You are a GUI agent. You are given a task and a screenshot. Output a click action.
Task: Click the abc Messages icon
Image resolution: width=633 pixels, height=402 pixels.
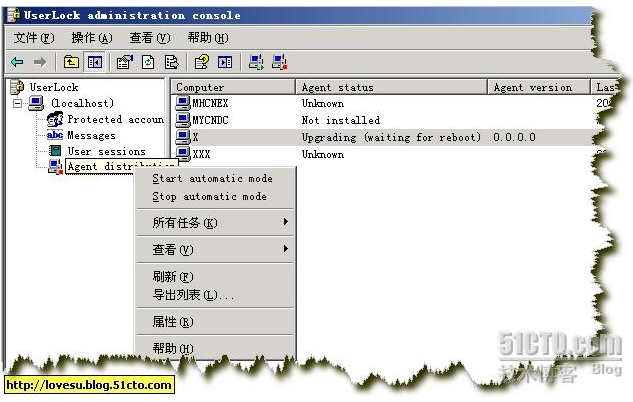tap(55, 135)
